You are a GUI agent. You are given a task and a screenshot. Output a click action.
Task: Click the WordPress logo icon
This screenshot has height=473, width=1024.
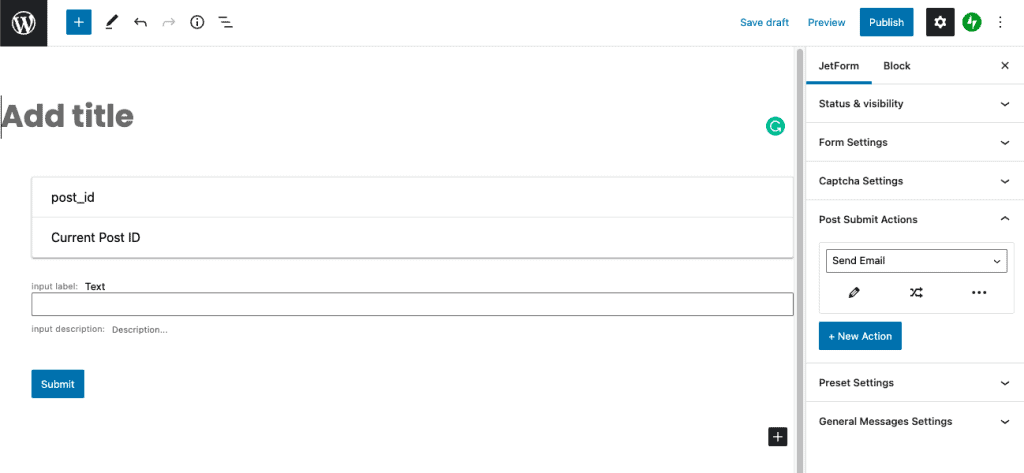(24, 23)
